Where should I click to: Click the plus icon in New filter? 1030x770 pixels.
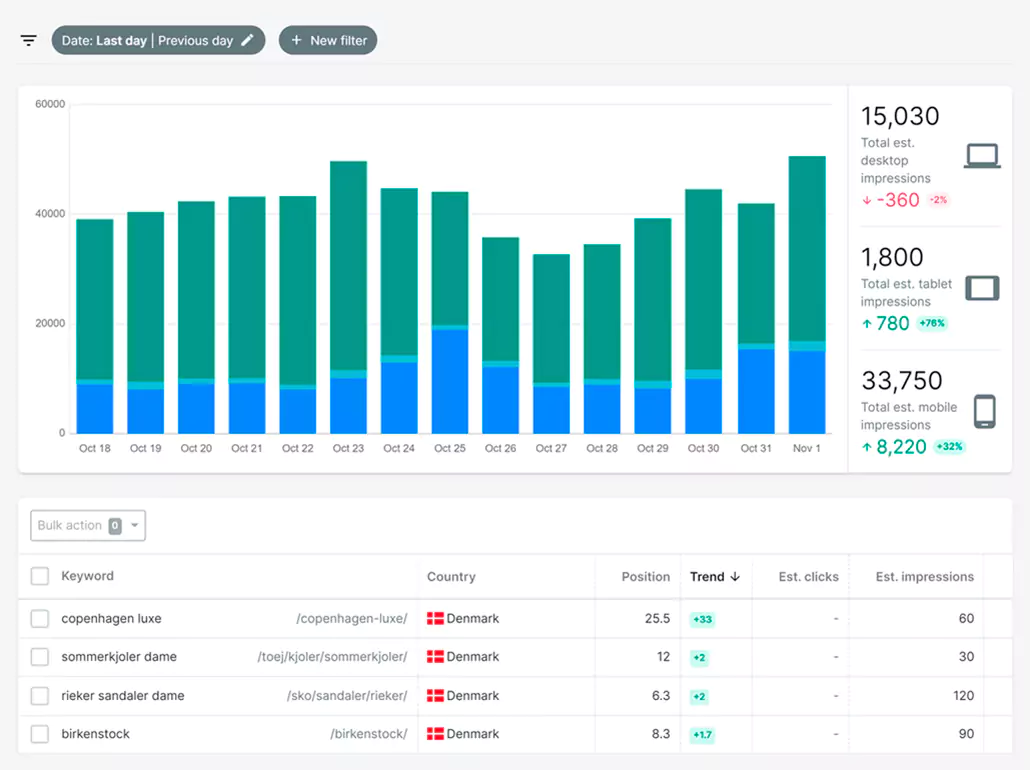296,41
